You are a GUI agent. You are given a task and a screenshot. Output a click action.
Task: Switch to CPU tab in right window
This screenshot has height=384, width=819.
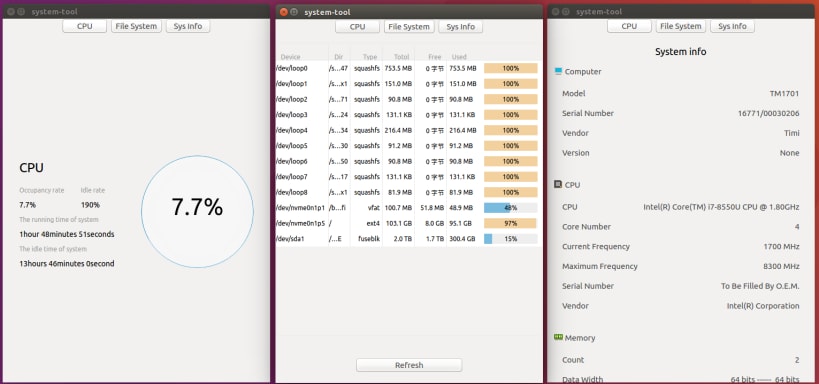coord(629,26)
